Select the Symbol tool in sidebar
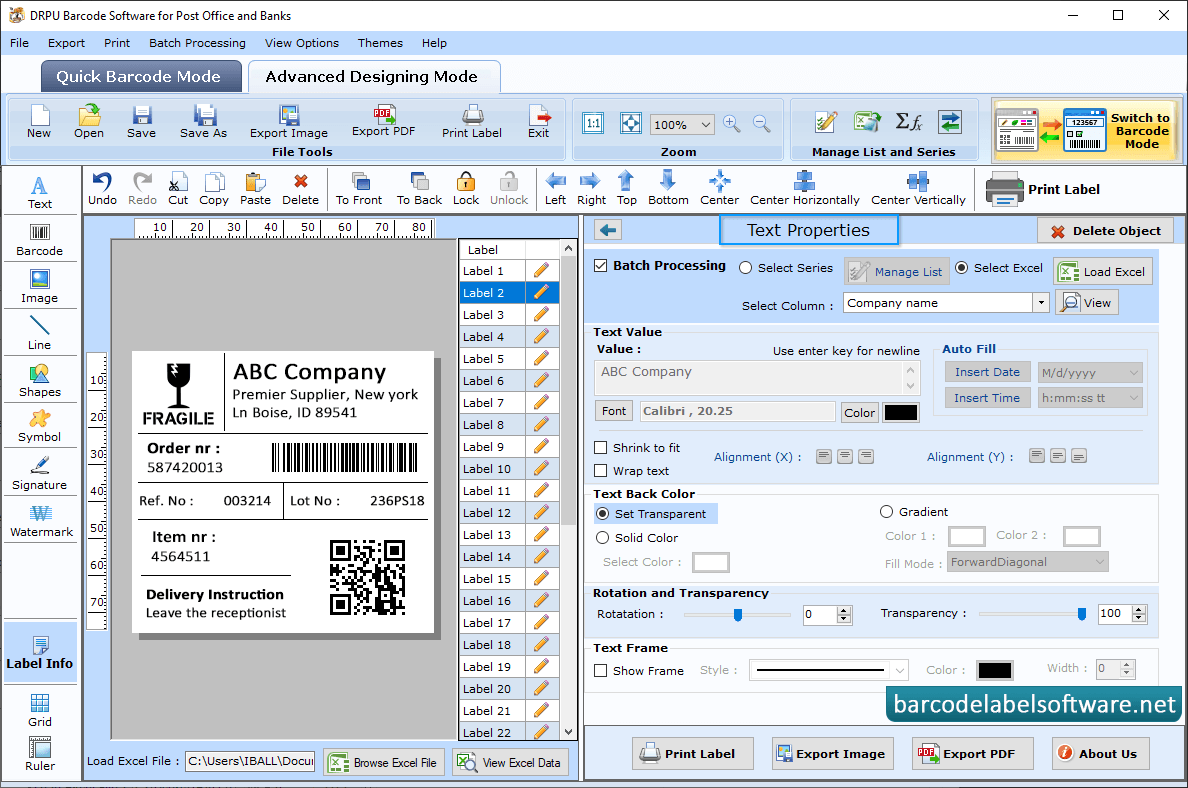 coord(39,426)
